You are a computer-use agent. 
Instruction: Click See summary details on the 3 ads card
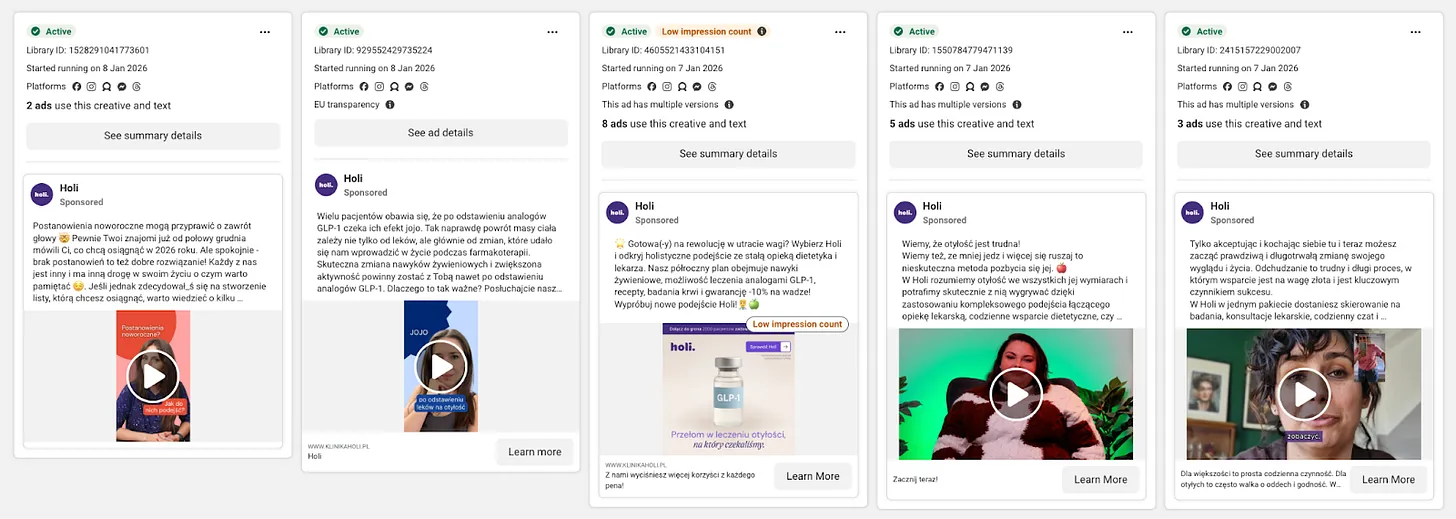point(1304,154)
